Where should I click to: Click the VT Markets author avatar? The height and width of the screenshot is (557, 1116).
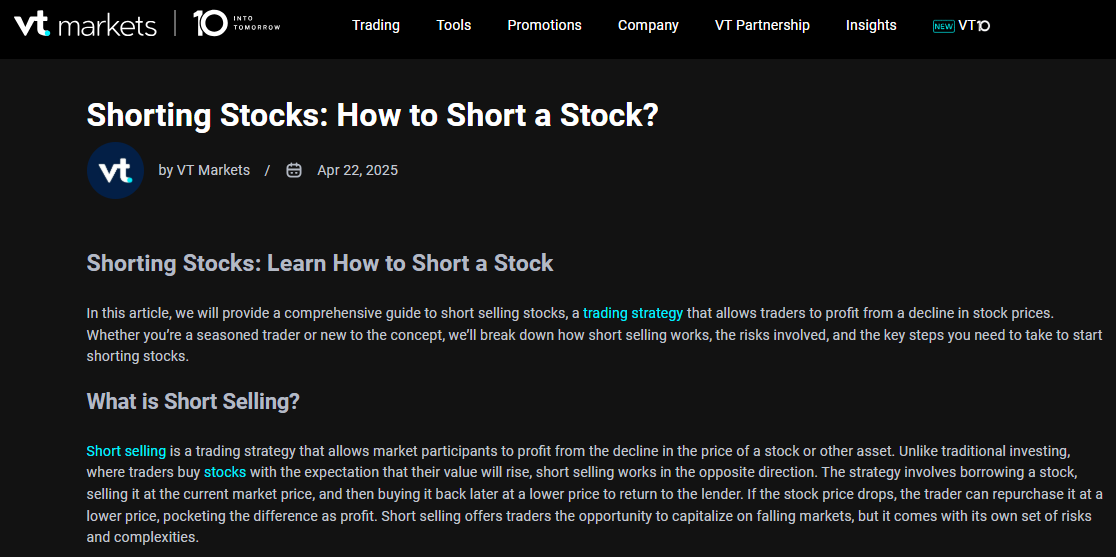click(x=115, y=171)
